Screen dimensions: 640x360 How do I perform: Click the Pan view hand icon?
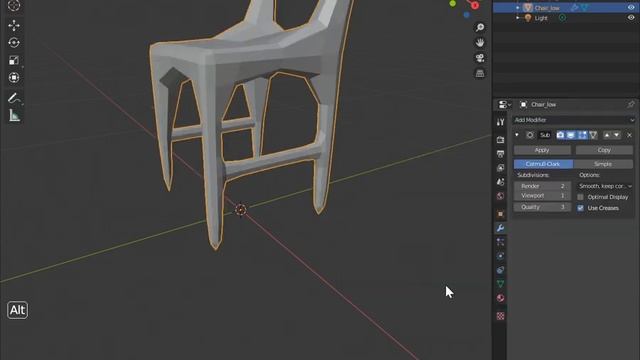[480, 42]
